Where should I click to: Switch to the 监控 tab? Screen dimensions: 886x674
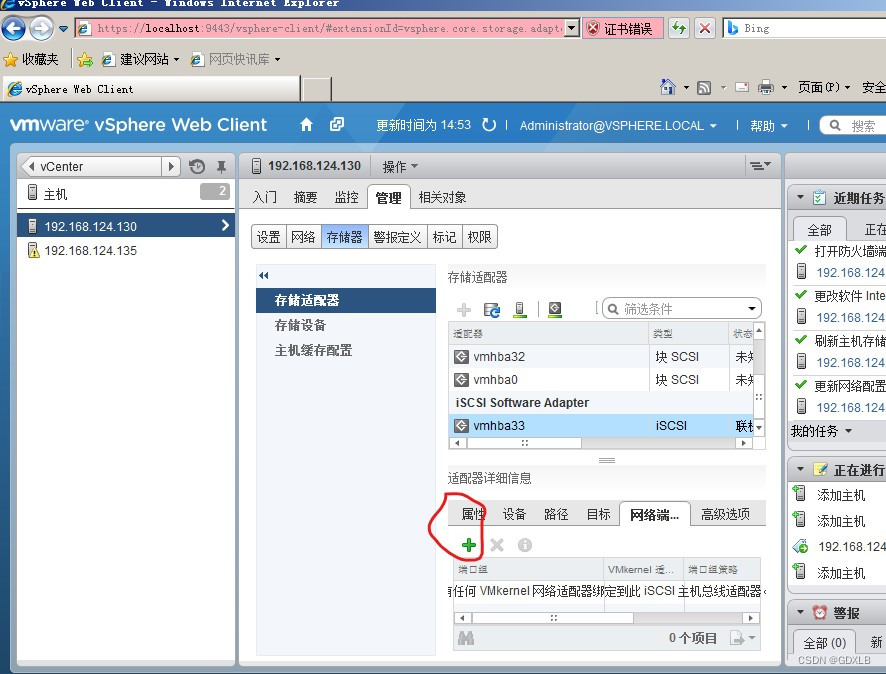click(346, 197)
